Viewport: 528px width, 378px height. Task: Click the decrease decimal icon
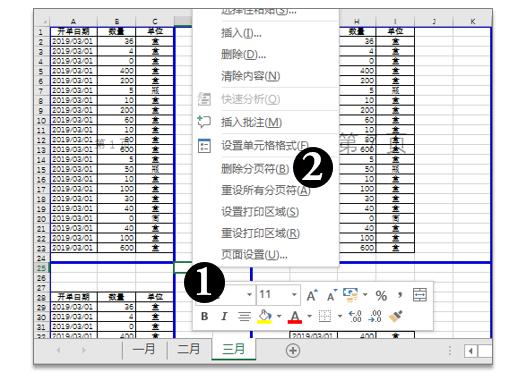point(375,316)
